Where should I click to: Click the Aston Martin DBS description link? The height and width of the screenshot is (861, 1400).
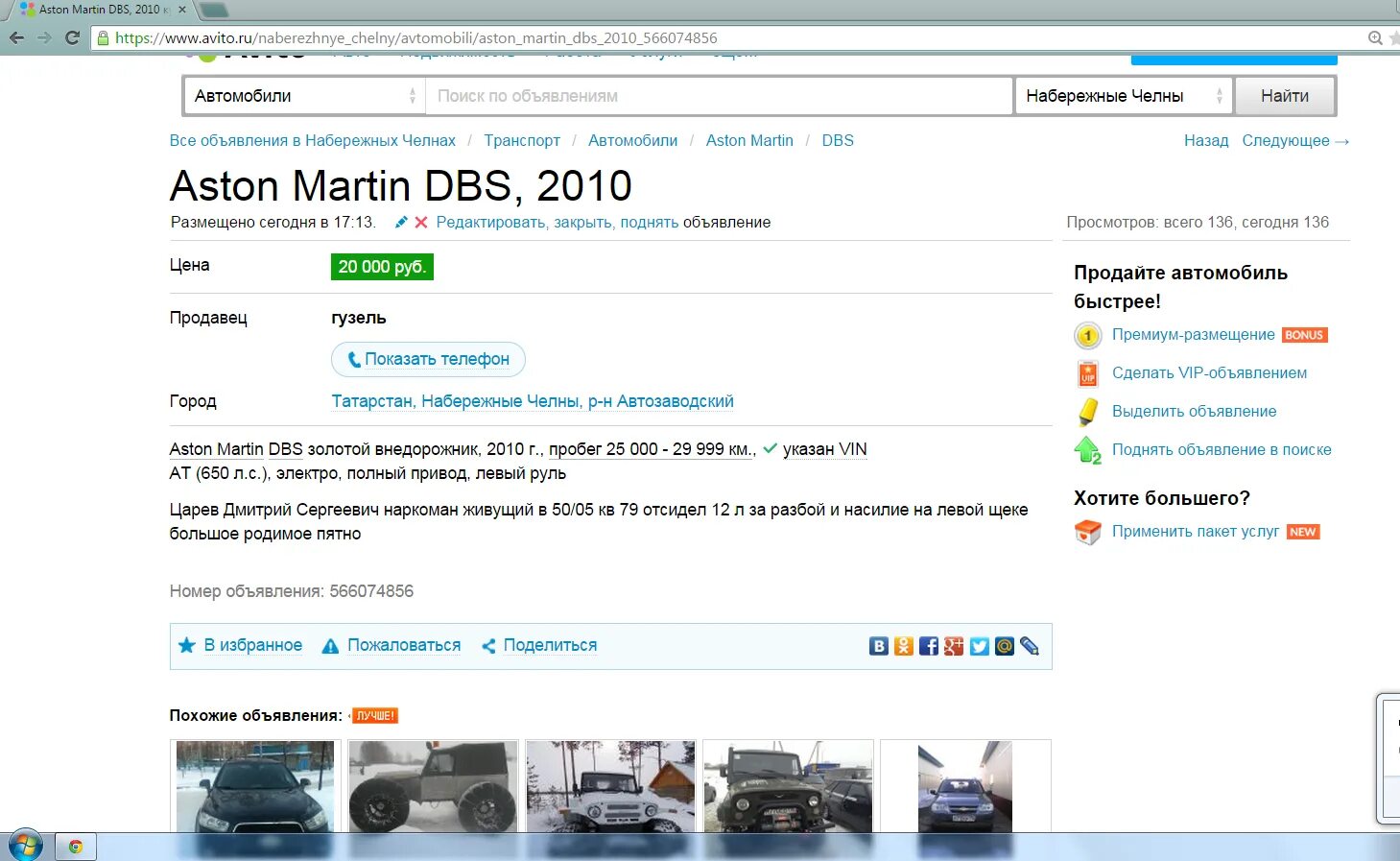pos(236,449)
